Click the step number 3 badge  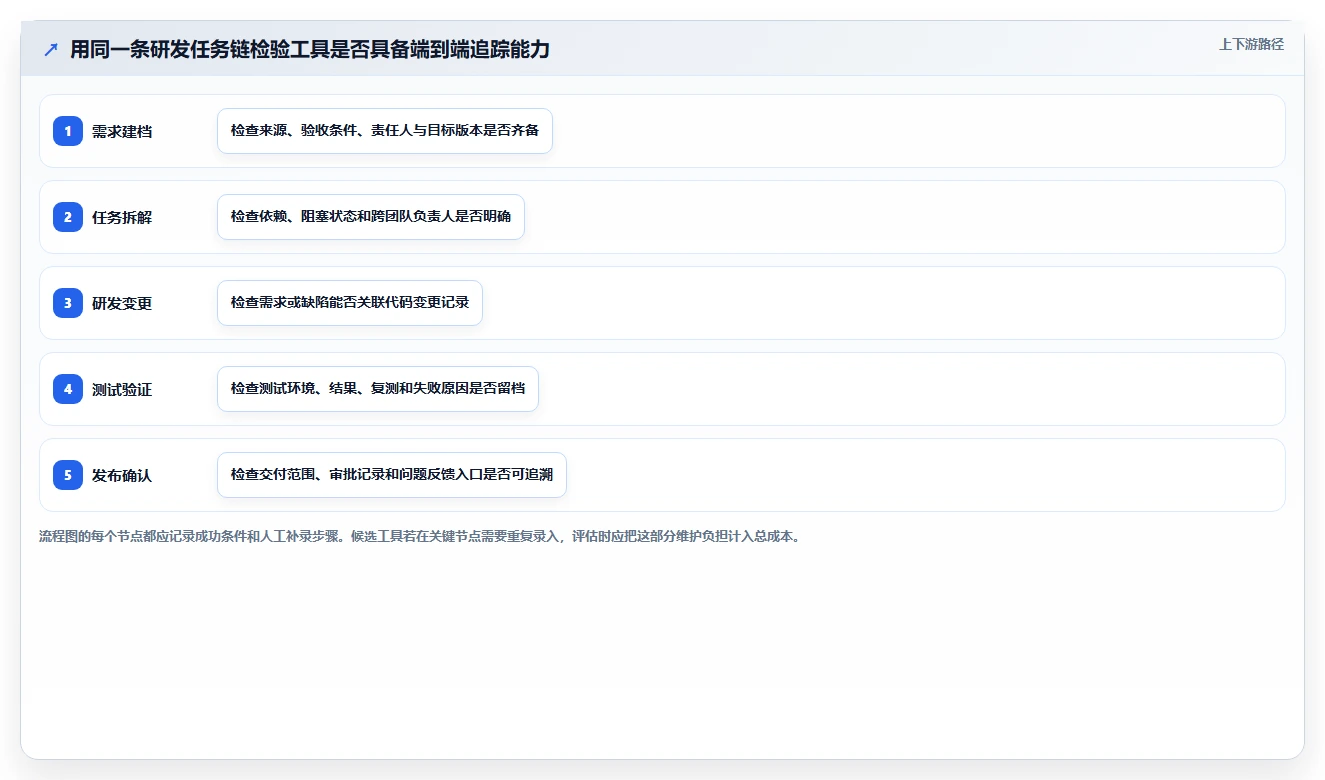pyautogui.click(x=68, y=303)
